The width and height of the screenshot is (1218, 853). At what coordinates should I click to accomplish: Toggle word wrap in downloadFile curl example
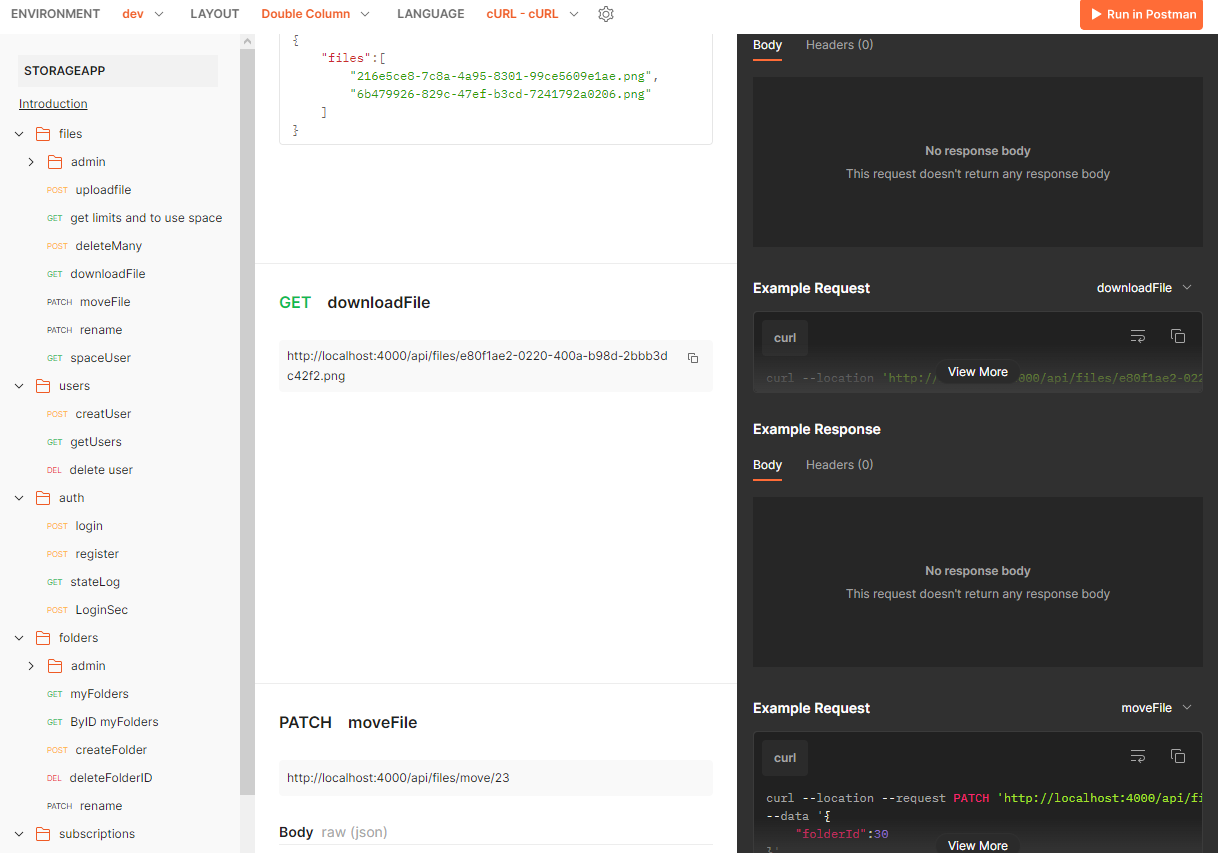1138,337
